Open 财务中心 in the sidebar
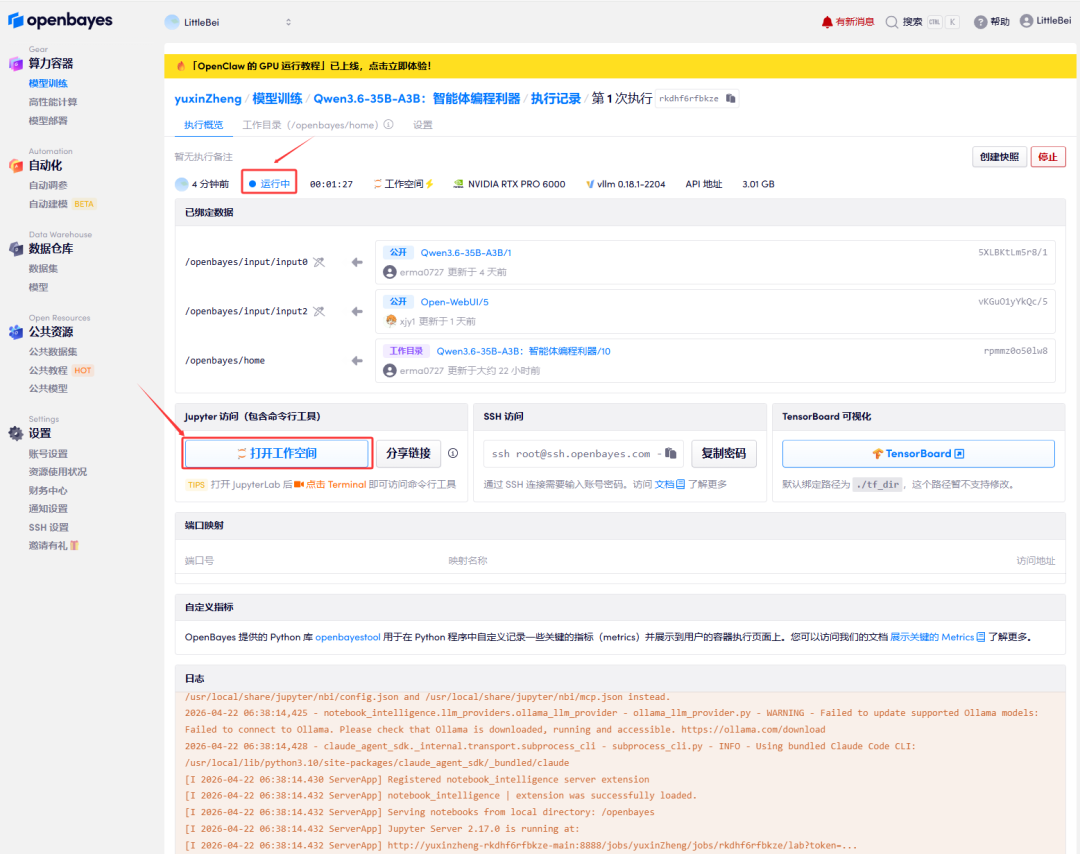The width and height of the screenshot is (1080, 854). pyautogui.click(x=48, y=490)
